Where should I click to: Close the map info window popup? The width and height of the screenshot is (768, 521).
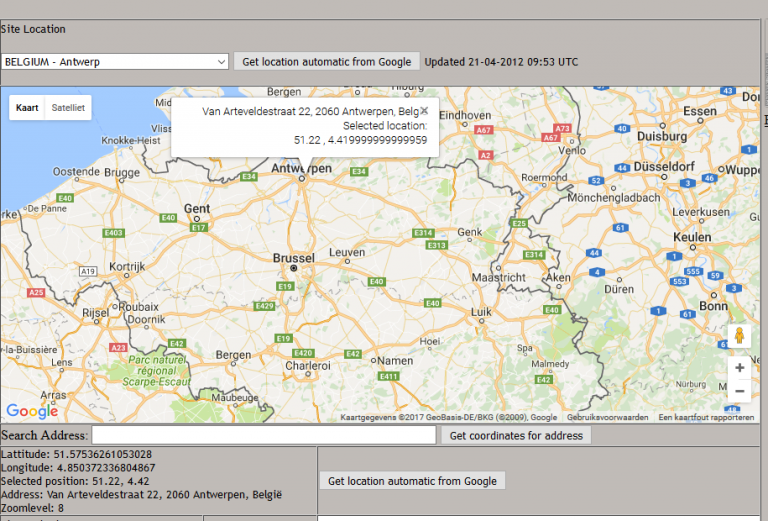click(424, 111)
